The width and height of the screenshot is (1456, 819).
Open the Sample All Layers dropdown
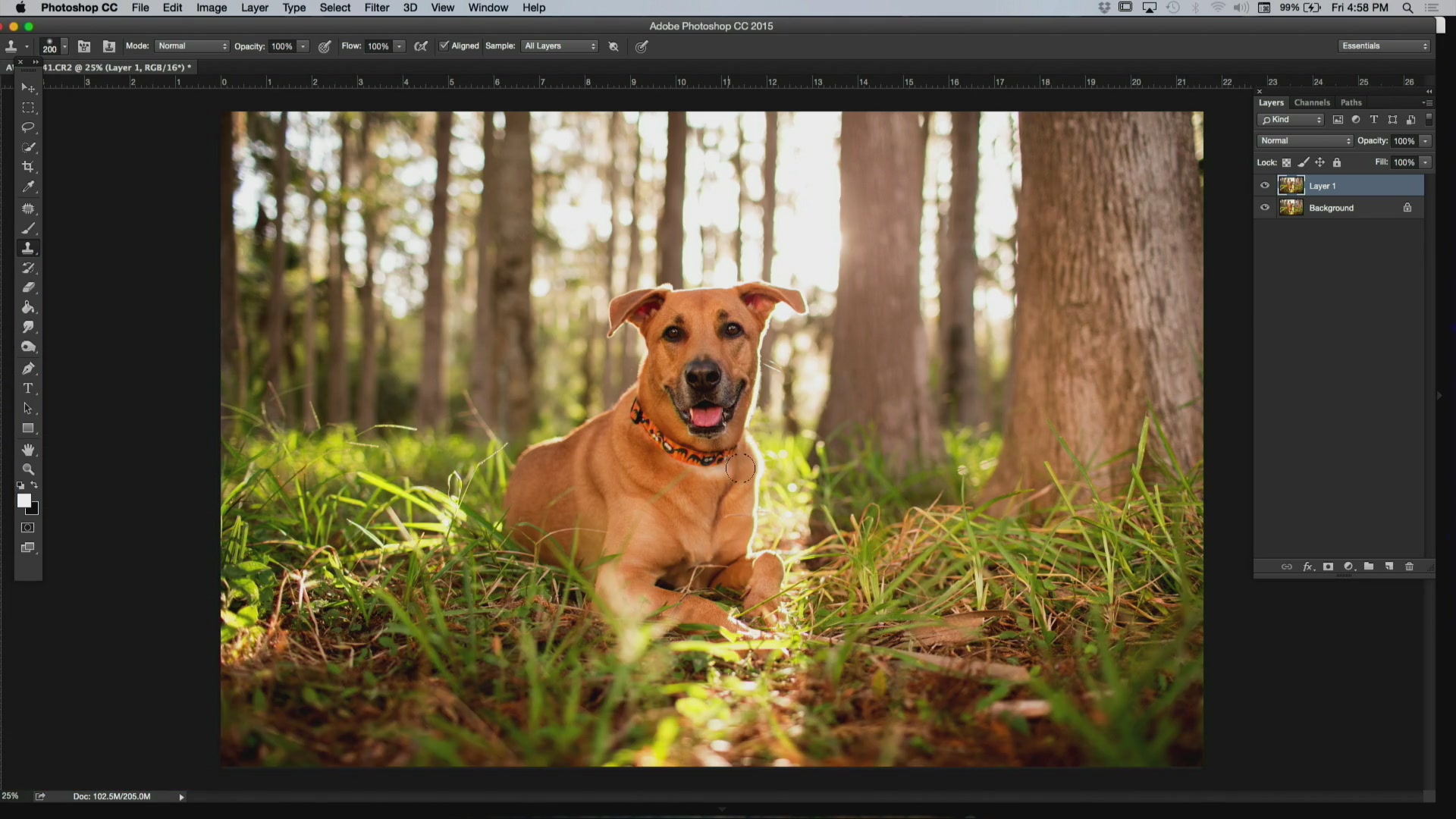point(560,46)
